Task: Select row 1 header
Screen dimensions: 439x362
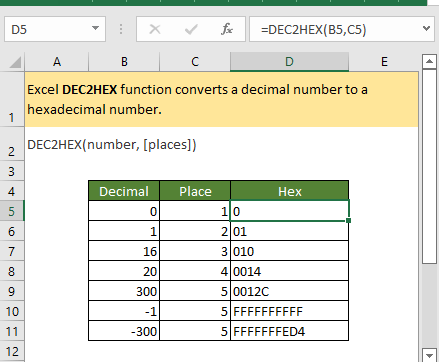Action: 12,99
